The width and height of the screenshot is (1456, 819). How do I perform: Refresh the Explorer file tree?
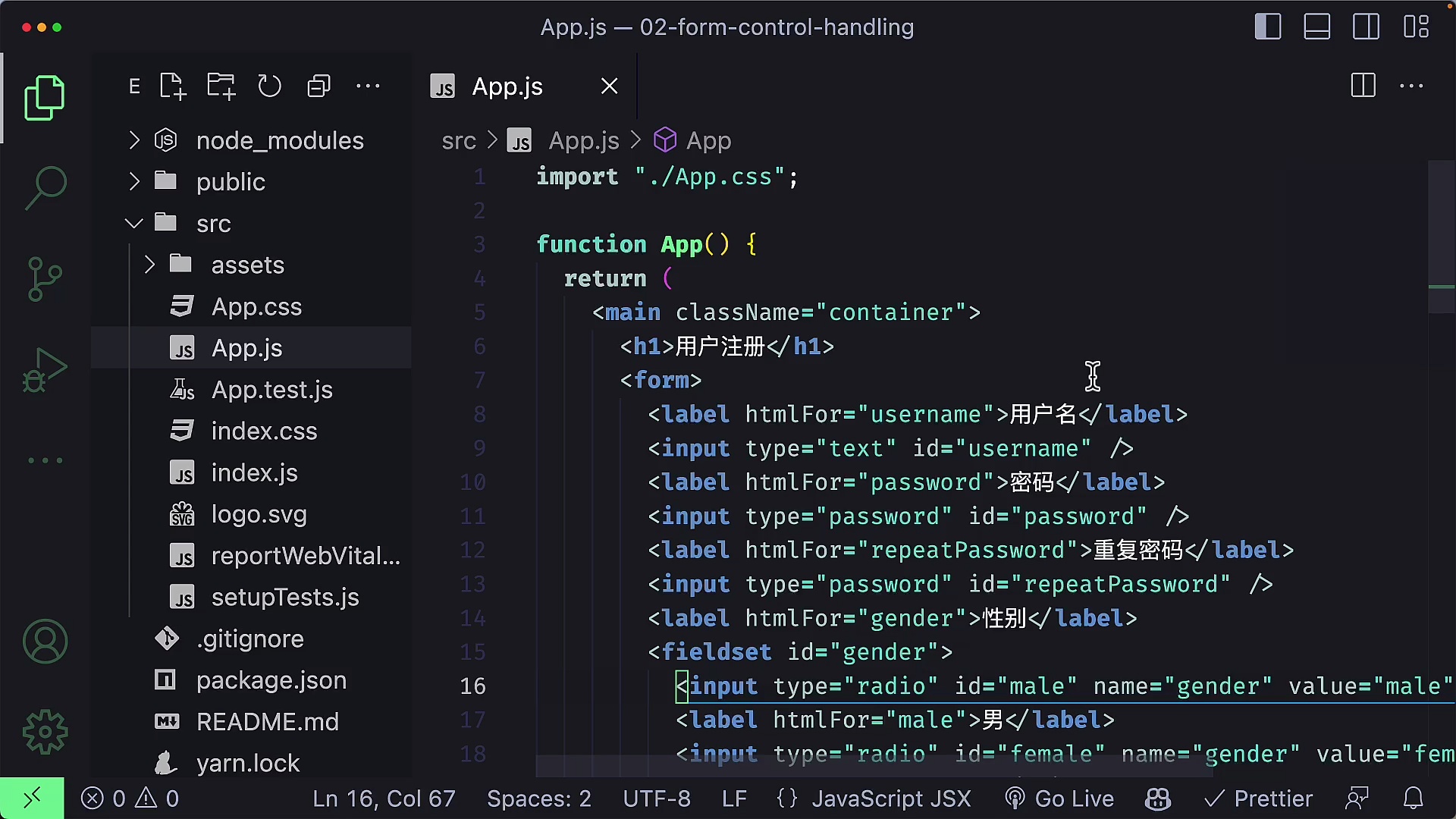coord(270,86)
